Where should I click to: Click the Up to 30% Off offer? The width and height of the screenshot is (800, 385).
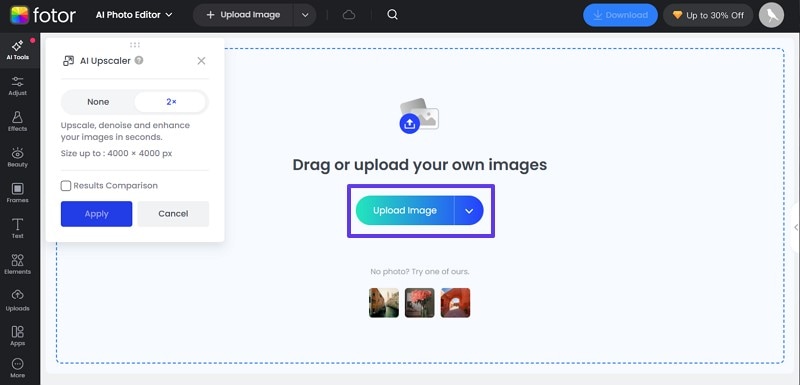[x=708, y=15]
